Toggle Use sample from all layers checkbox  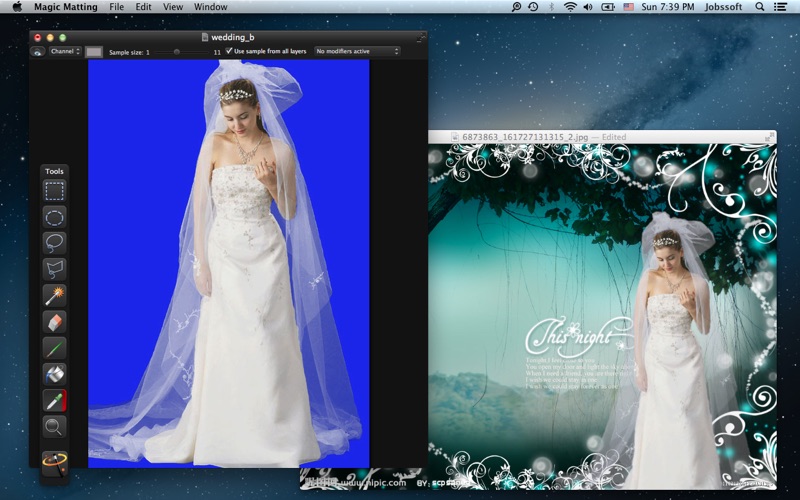click(x=229, y=51)
